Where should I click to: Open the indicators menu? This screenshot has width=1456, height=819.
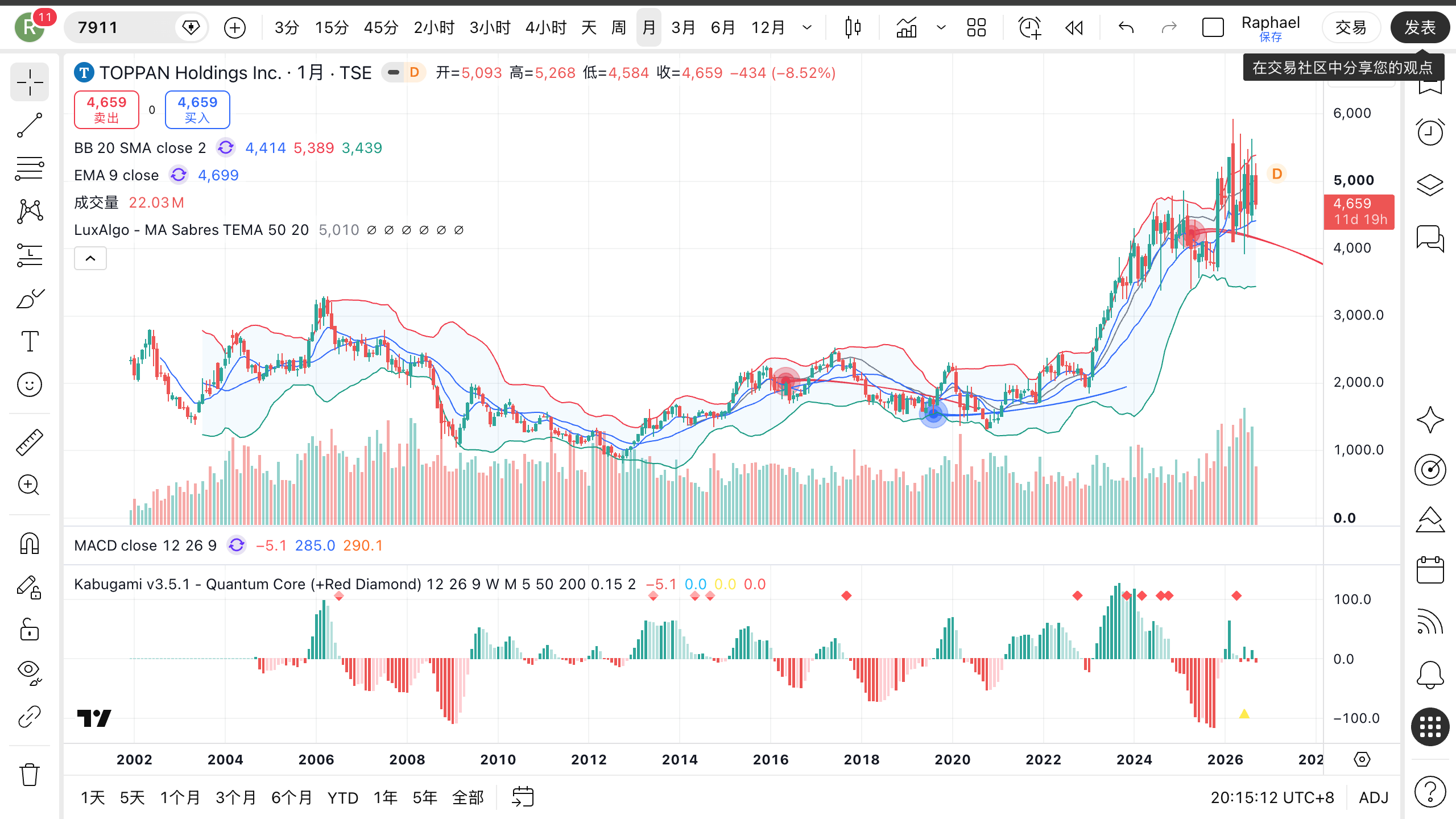(x=907, y=27)
